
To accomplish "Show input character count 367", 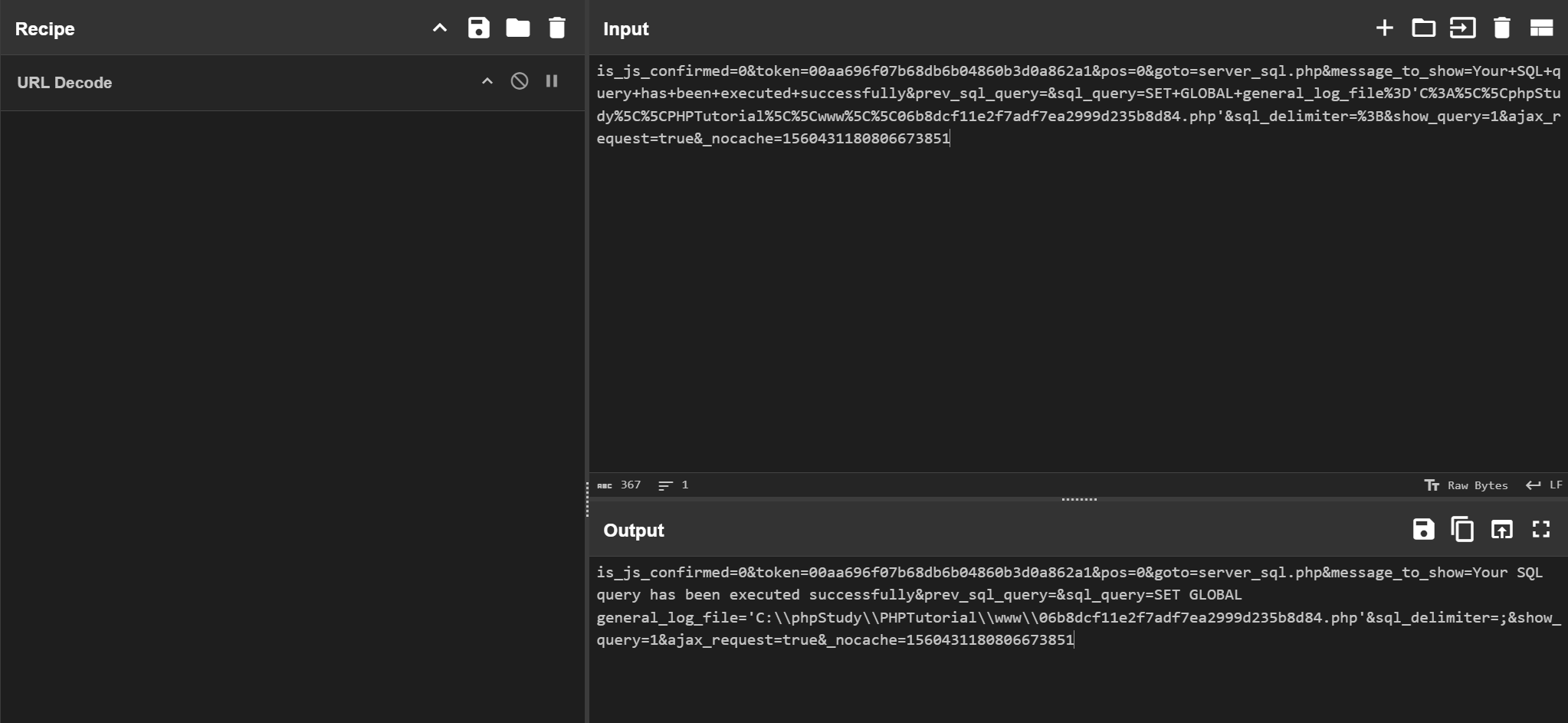I will point(619,485).
